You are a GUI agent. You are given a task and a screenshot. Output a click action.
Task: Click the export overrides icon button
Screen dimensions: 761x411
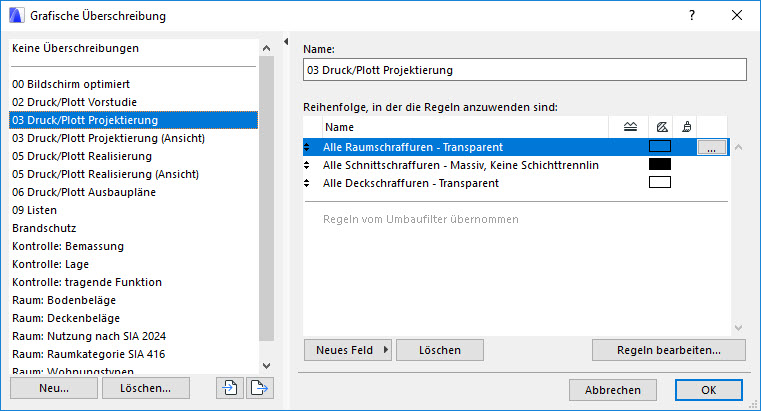tap(260, 388)
